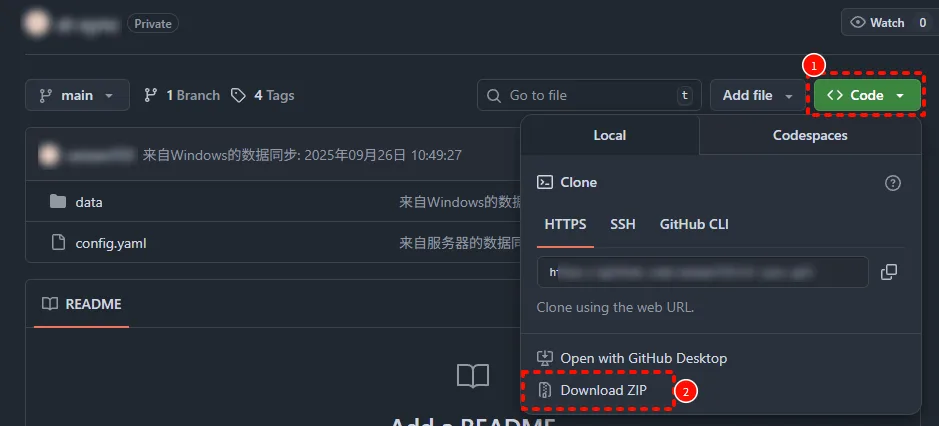Click the clone URL text field
Viewport: 939px width, 426px height.
pyautogui.click(x=702, y=272)
